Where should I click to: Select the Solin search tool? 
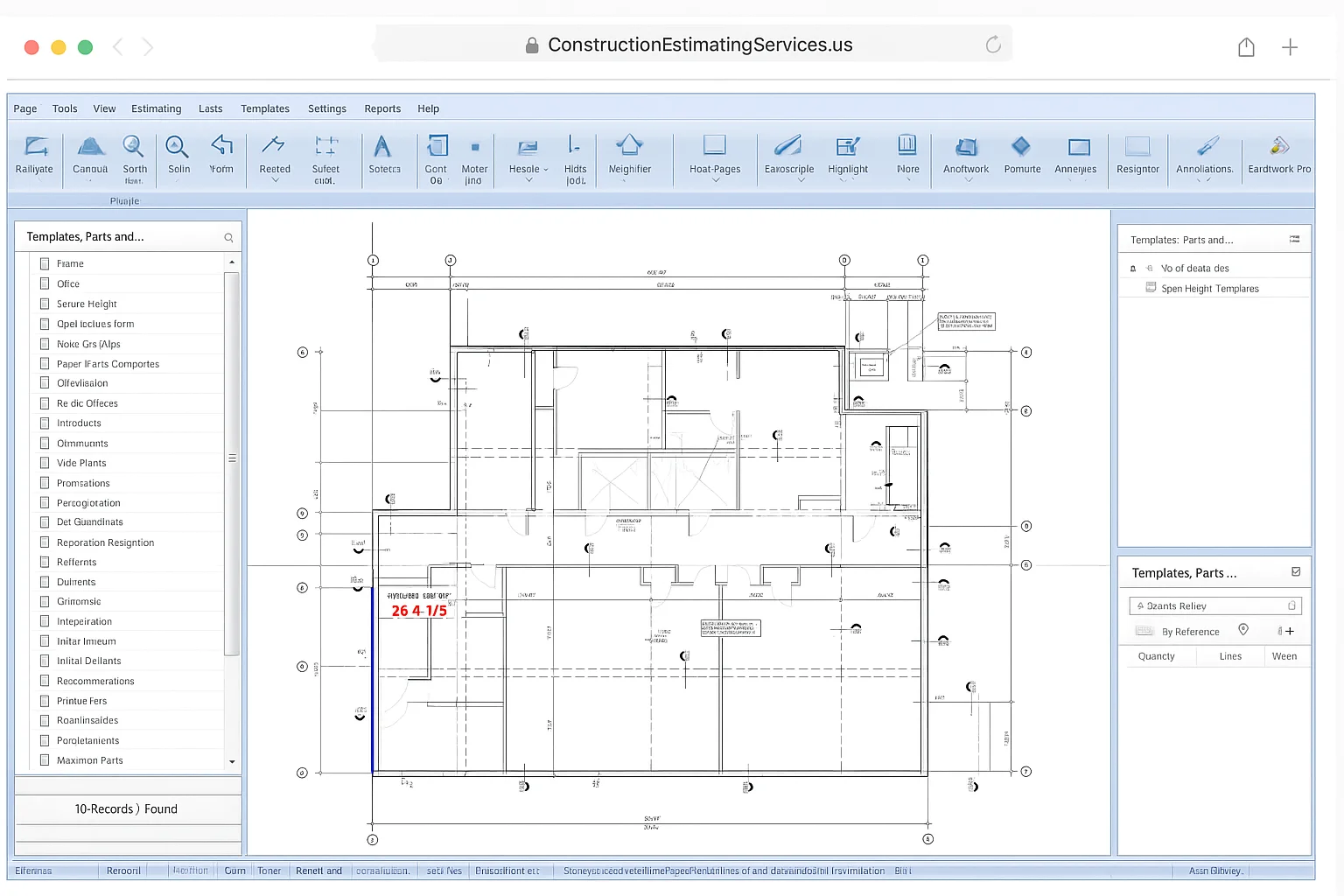coord(178,146)
